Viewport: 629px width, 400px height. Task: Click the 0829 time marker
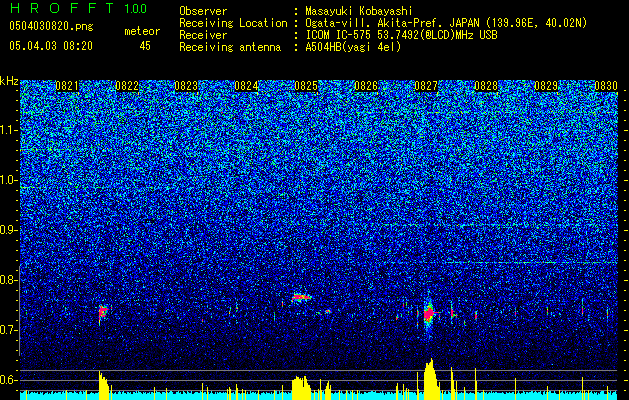coord(546,86)
